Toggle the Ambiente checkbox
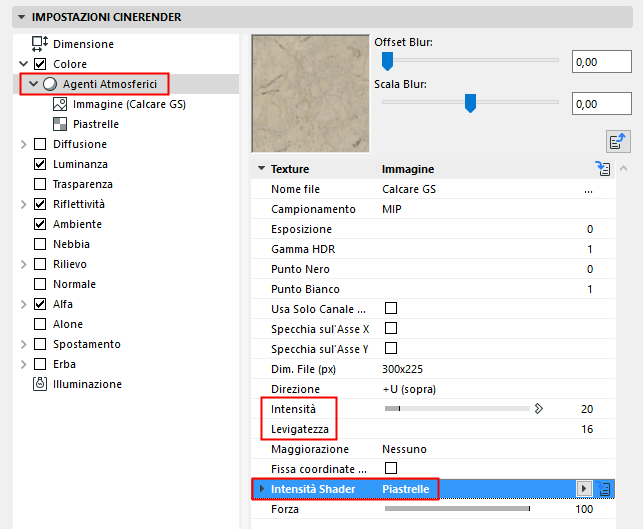 pos(40,224)
